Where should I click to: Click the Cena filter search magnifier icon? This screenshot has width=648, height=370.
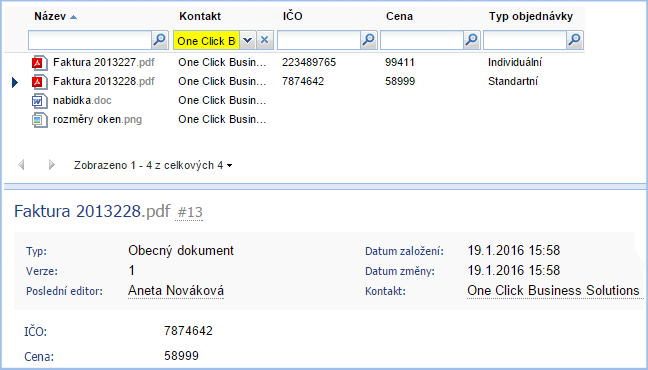472,40
